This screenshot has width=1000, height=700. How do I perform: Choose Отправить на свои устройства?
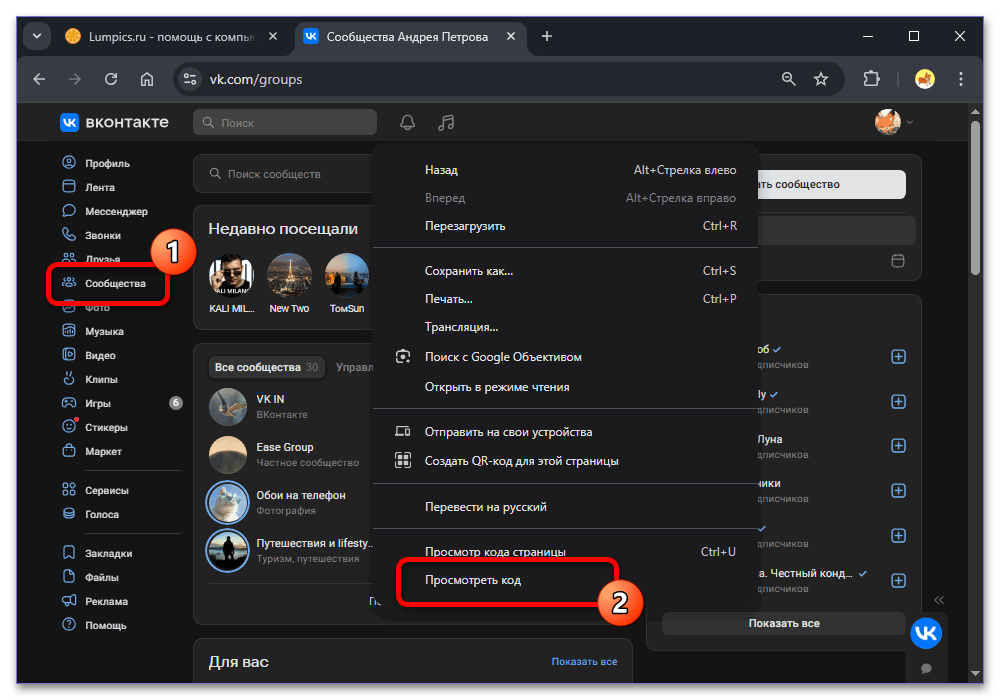565,432
